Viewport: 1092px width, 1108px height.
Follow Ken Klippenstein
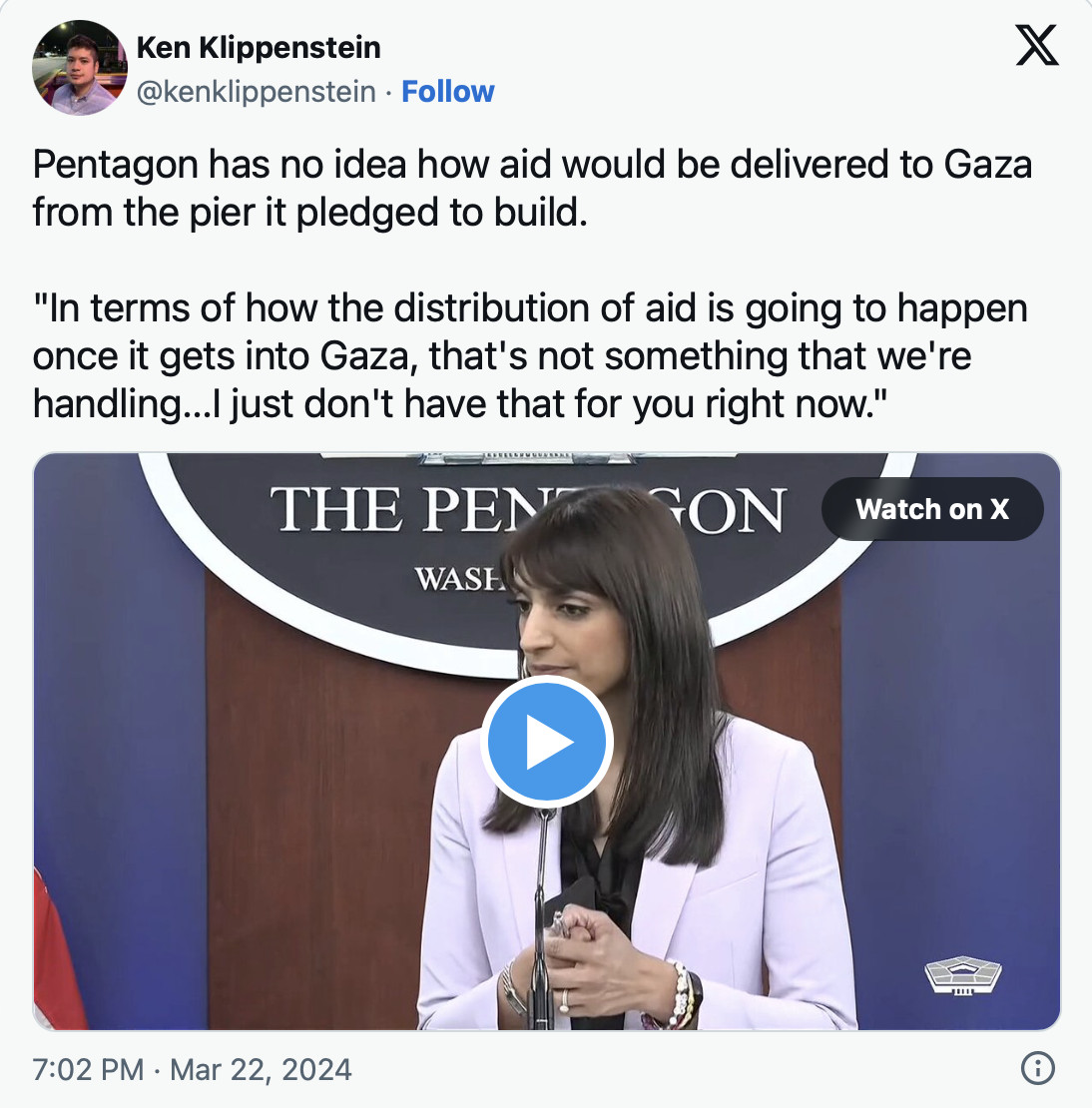click(x=447, y=92)
